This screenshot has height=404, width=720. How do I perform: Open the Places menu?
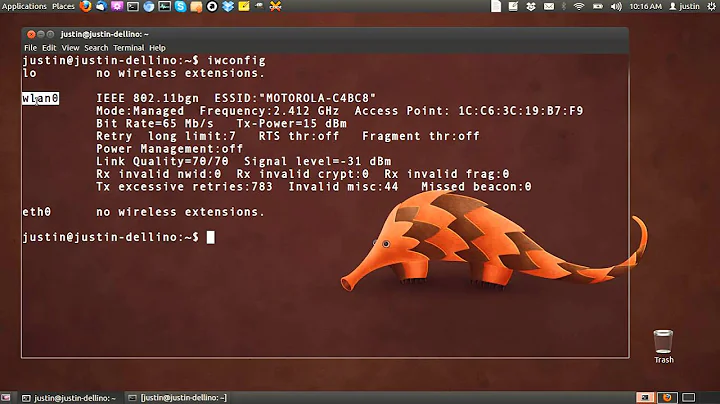[x=63, y=6]
